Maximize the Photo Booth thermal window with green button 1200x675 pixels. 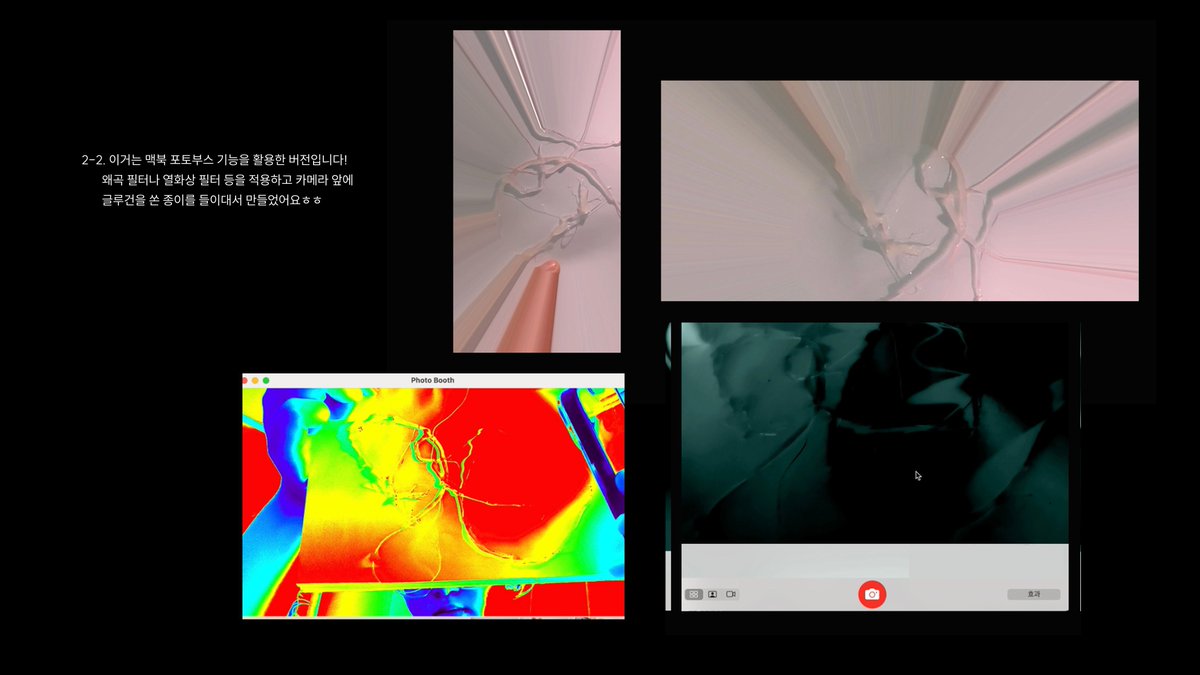tap(266, 380)
